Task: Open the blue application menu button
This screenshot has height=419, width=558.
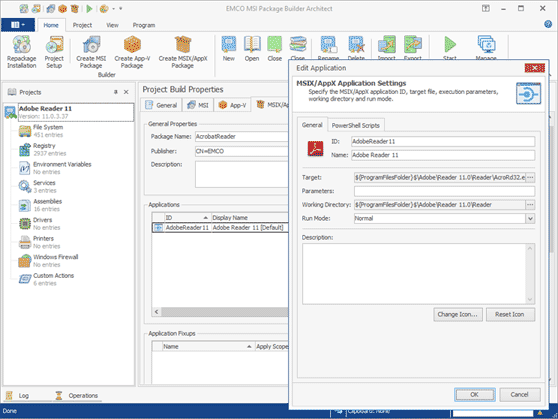Action: [18, 25]
